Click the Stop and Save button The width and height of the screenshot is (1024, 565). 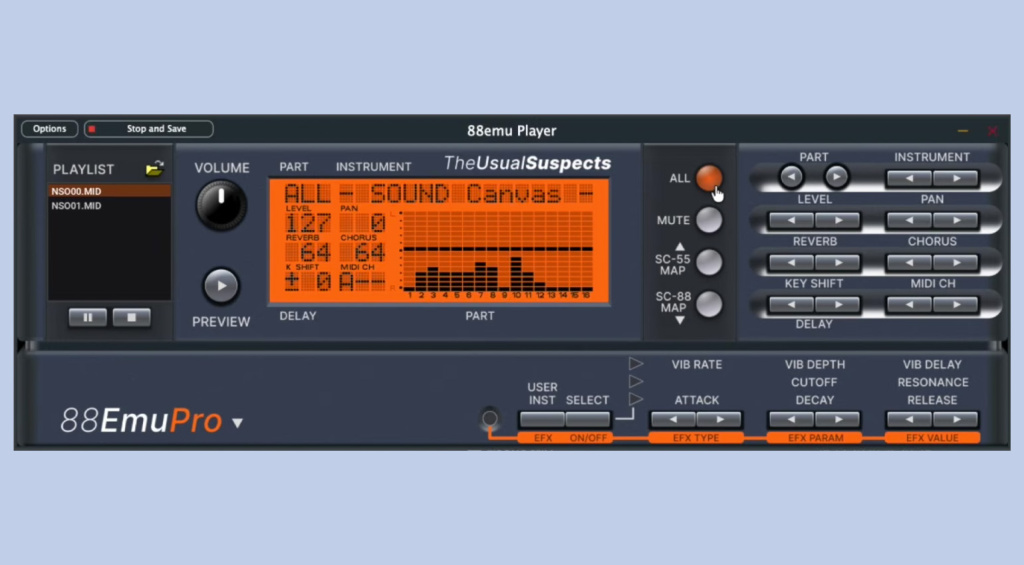(148, 129)
